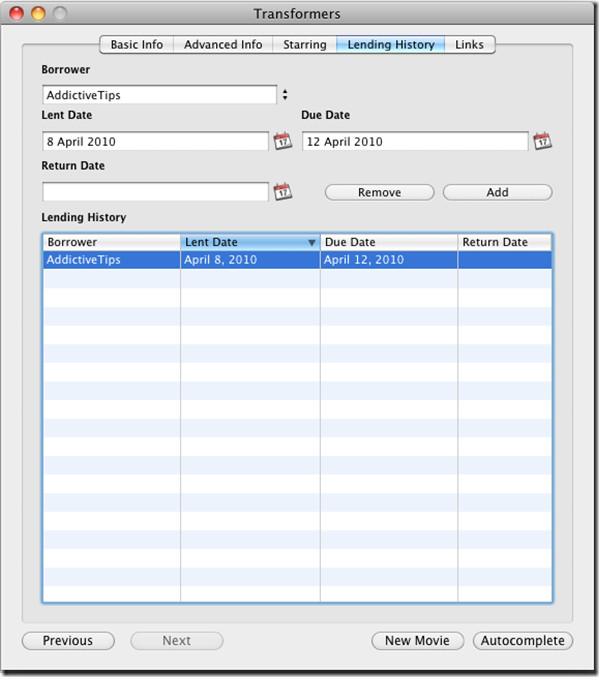
Task: Toggle sort arrow on Lent Date column
Action: pyautogui.click(x=312, y=243)
